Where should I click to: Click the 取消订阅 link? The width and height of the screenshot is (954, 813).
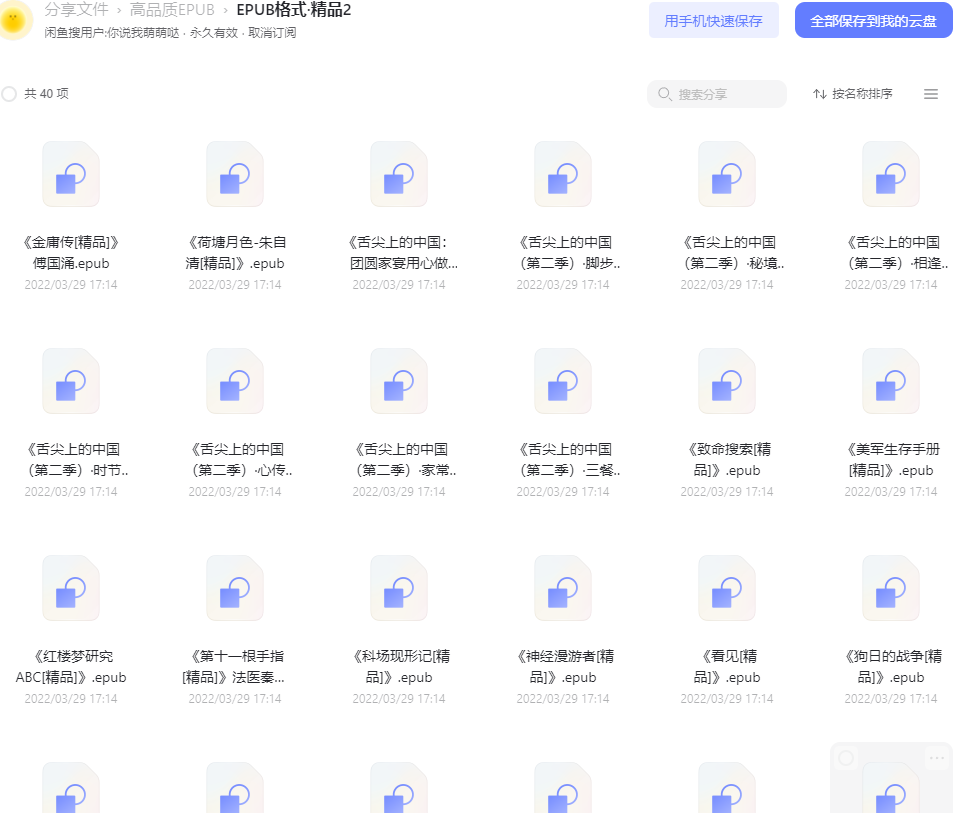(272, 33)
